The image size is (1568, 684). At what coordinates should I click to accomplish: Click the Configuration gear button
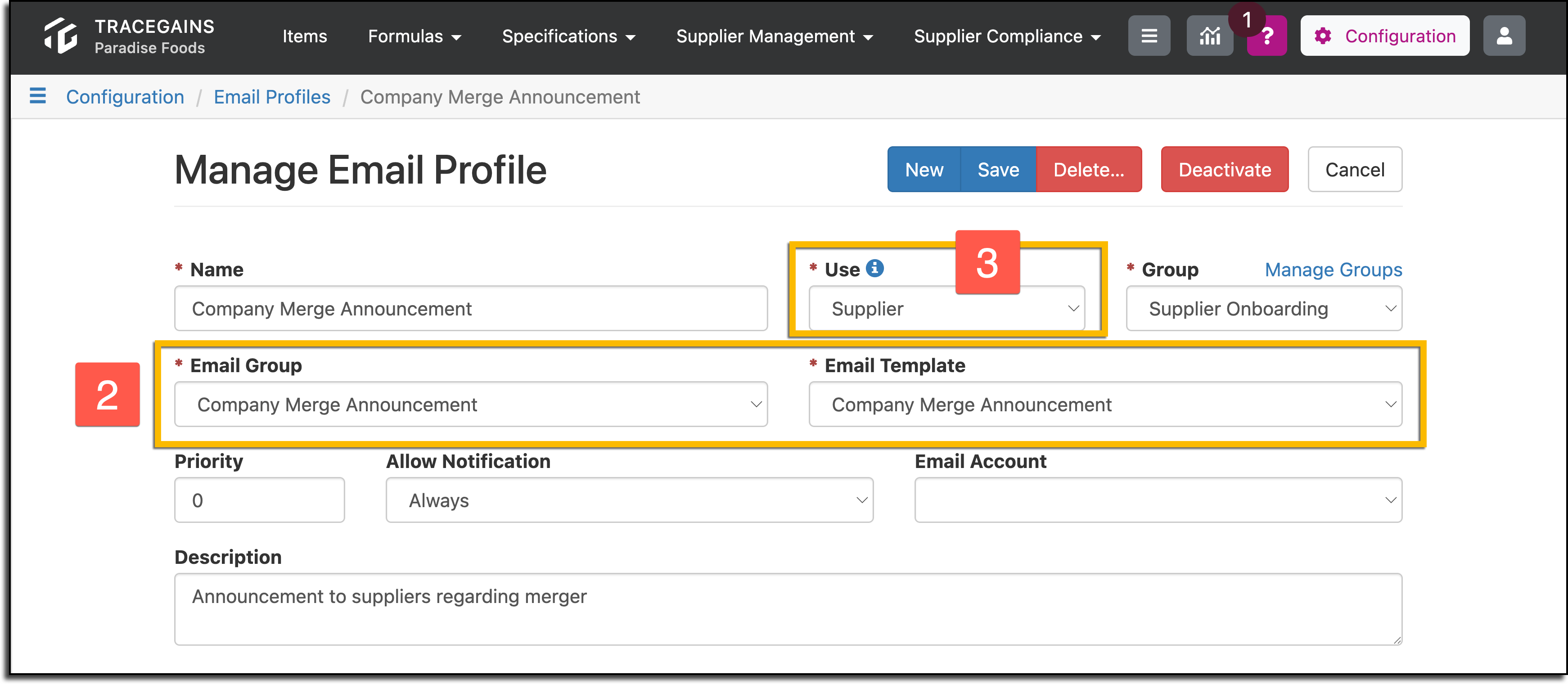[x=1385, y=36]
